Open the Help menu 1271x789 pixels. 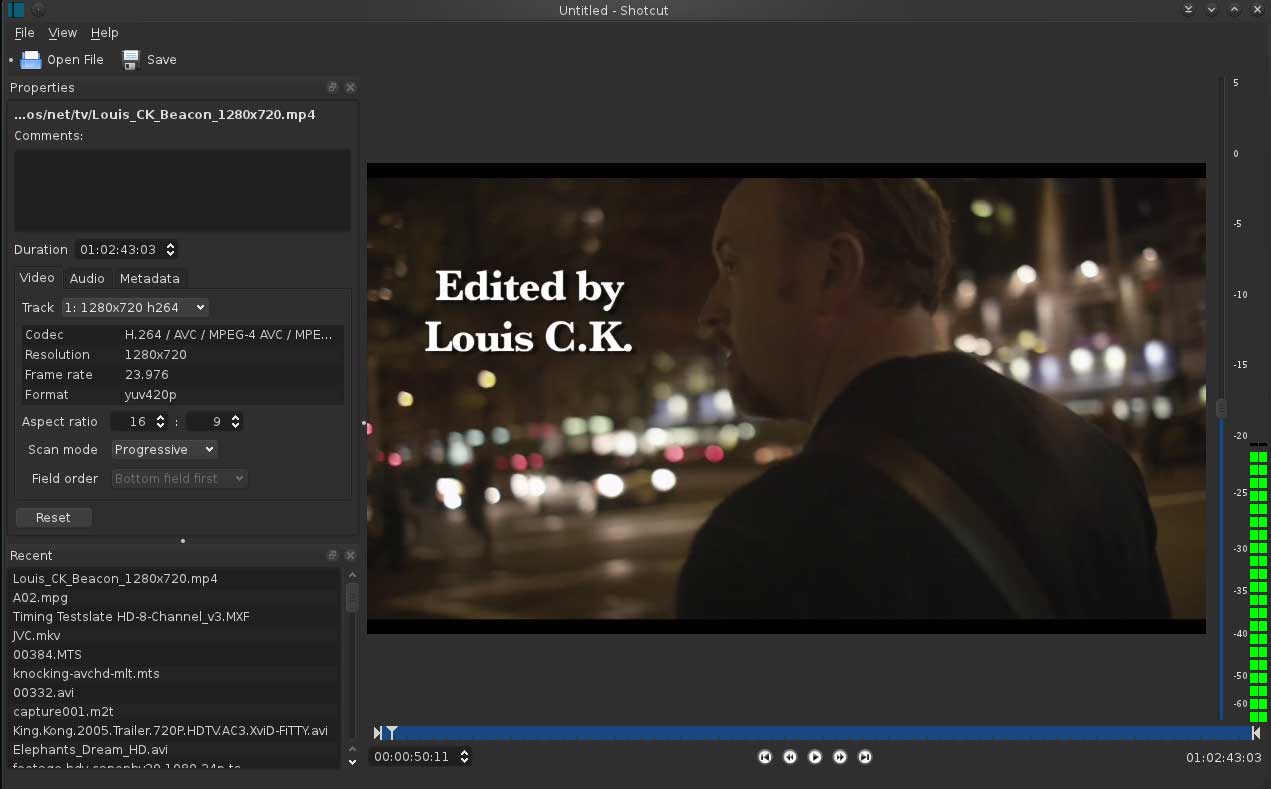pos(104,33)
